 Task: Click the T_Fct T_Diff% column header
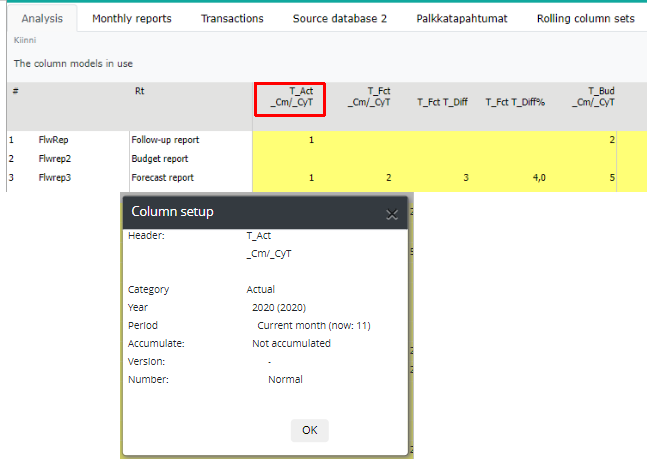coord(515,102)
